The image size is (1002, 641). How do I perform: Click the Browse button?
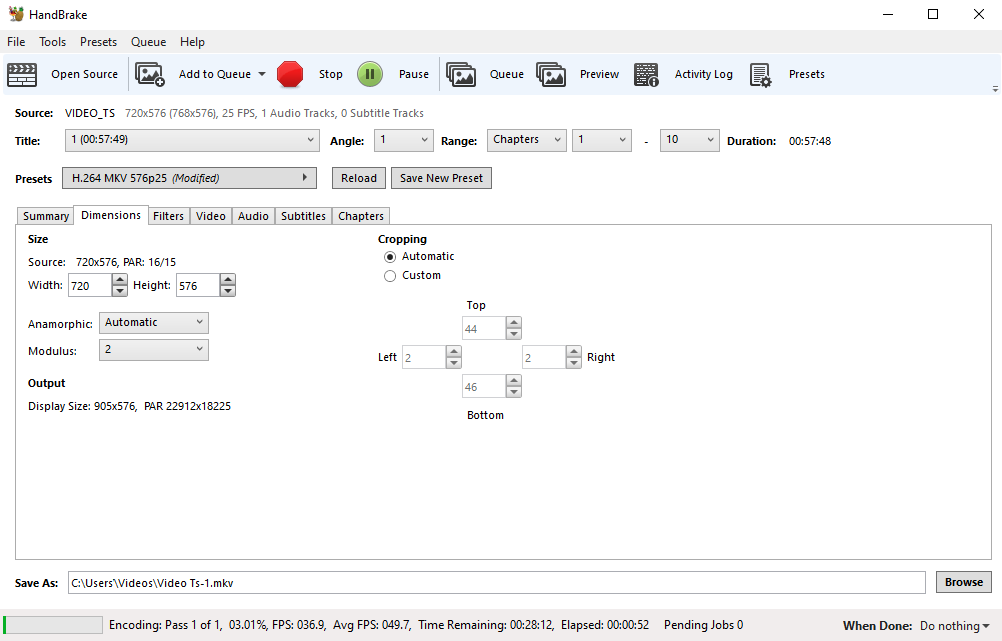964,582
